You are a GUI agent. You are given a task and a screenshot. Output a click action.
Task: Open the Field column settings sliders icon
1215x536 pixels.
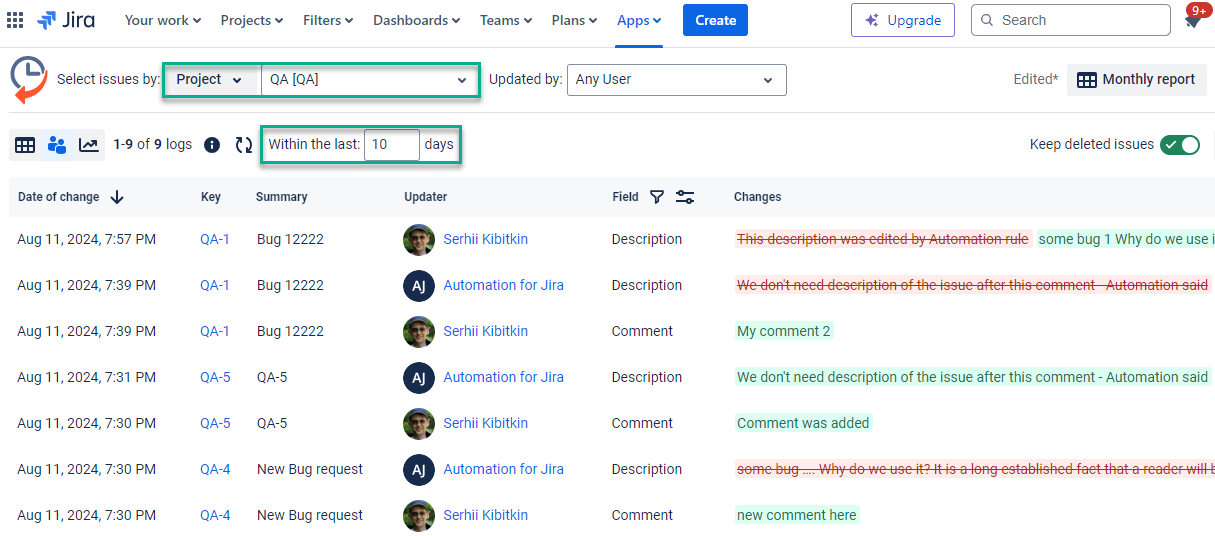pyautogui.click(x=685, y=197)
